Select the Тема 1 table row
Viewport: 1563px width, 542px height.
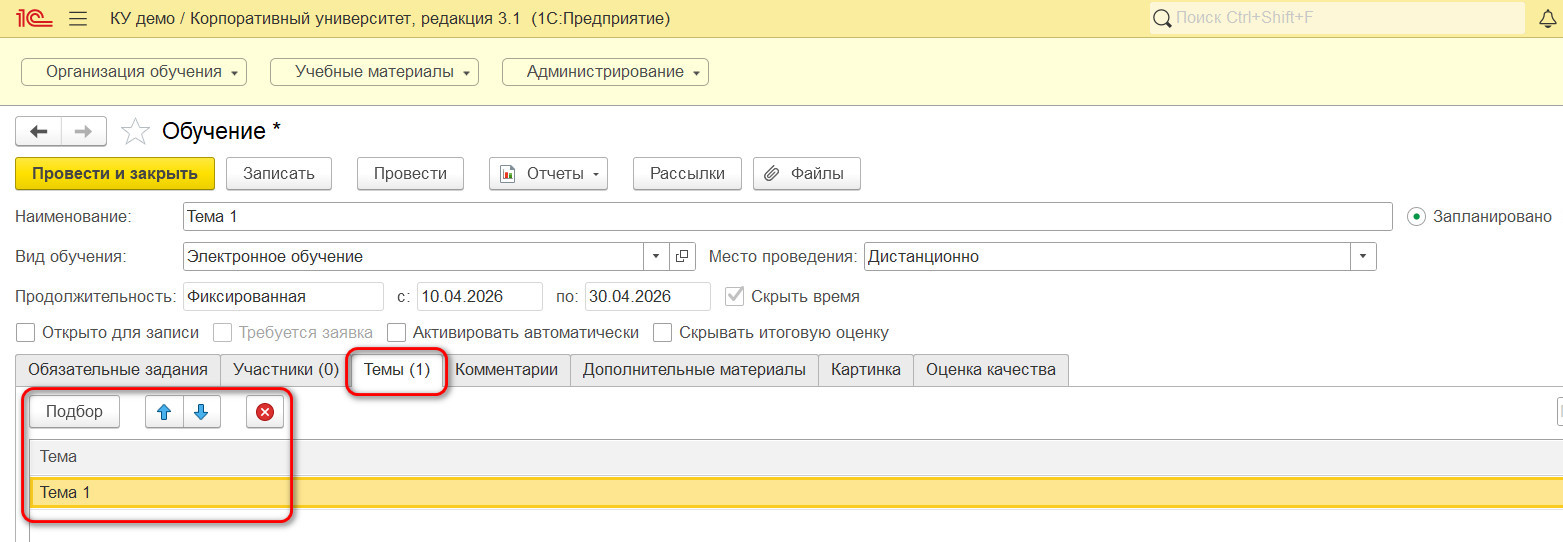click(x=796, y=492)
